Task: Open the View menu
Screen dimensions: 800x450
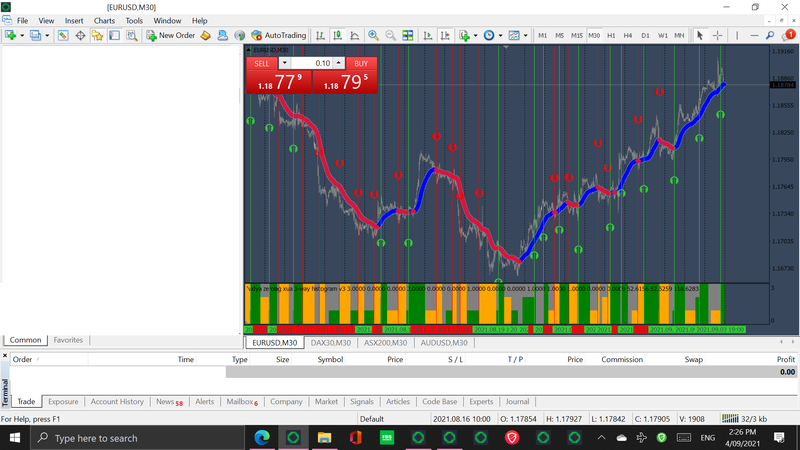Action: click(x=46, y=21)
